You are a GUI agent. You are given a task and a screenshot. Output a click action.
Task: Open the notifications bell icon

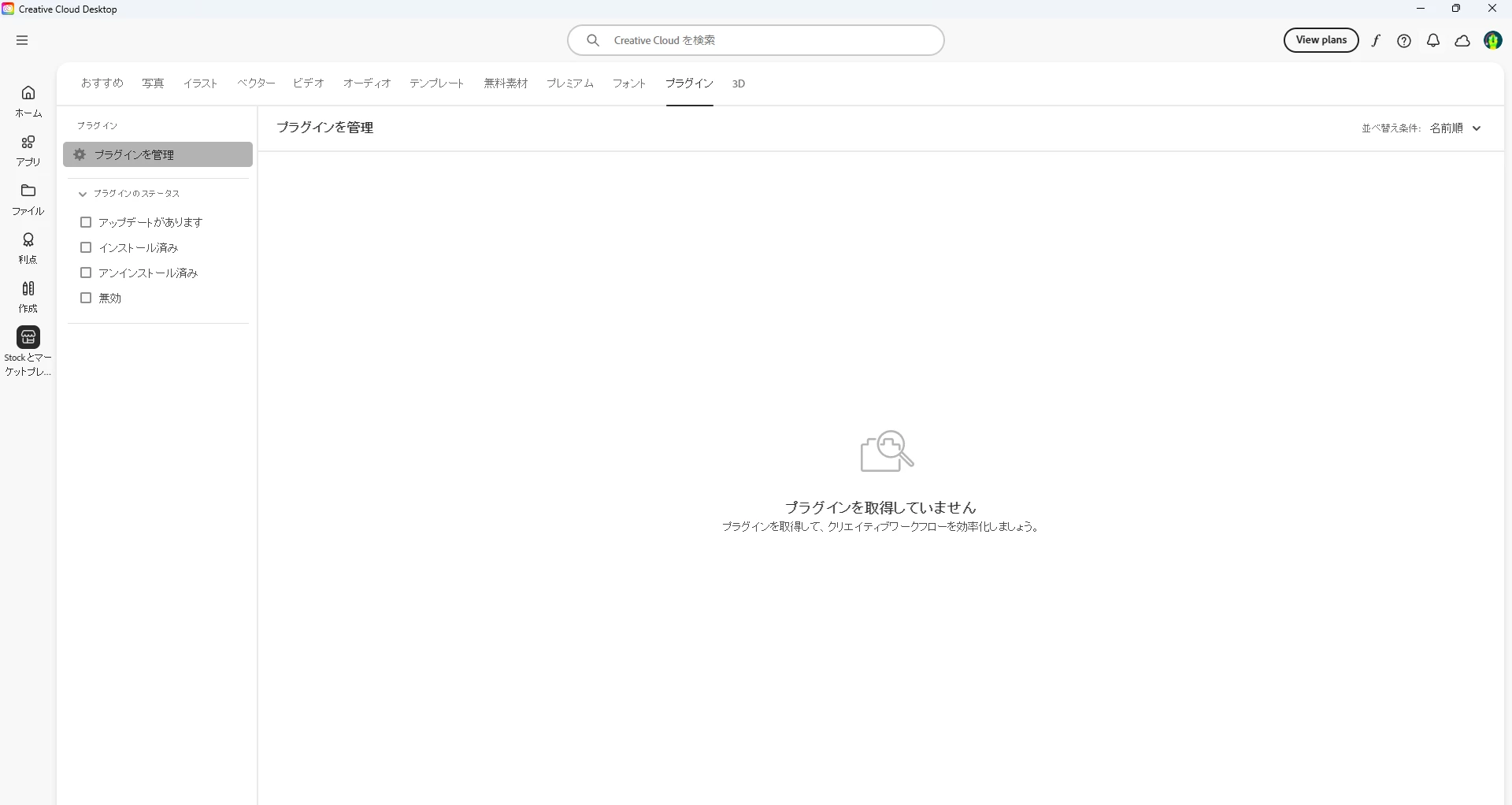pyautogui.click(x=1433, y=41)
